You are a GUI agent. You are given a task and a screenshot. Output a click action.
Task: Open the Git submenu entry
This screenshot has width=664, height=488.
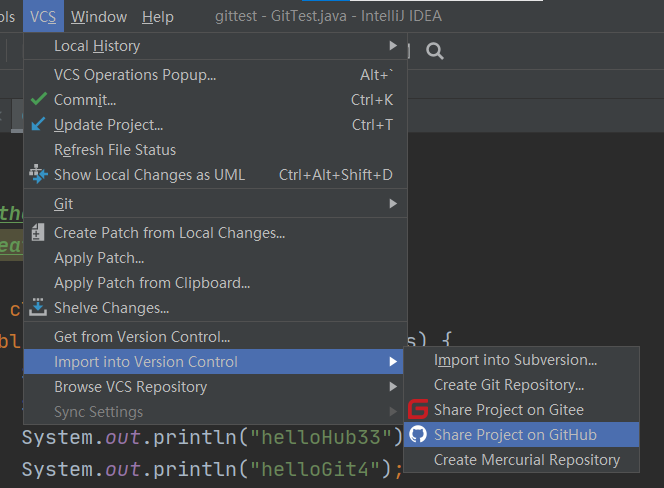pos(216,204)
